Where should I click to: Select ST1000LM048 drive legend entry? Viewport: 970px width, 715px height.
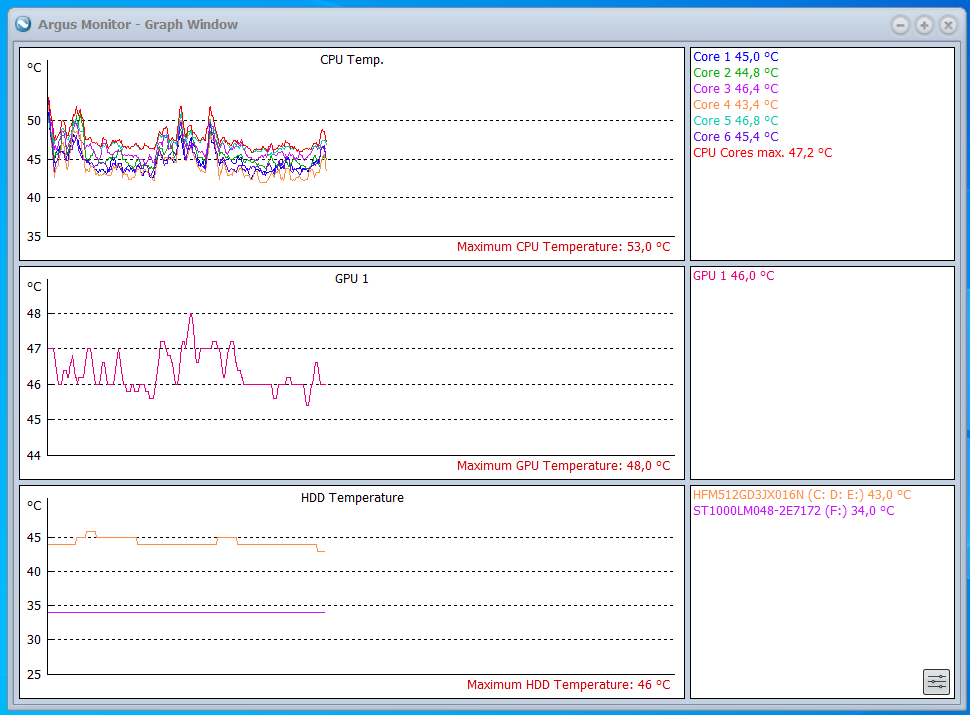tap(793, 511)
